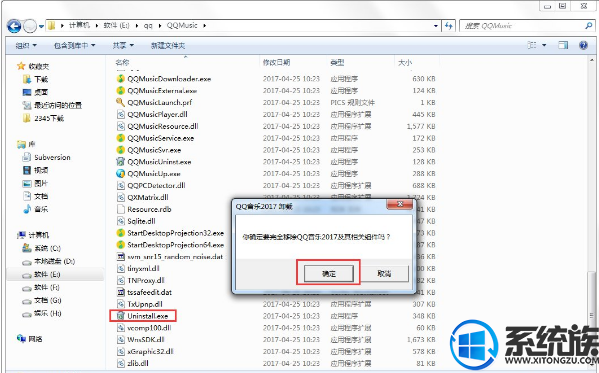Image resolution: width=599 pixels, height=373 pixels.
Task: Open the 组织 menu
Action: (26, 45)
